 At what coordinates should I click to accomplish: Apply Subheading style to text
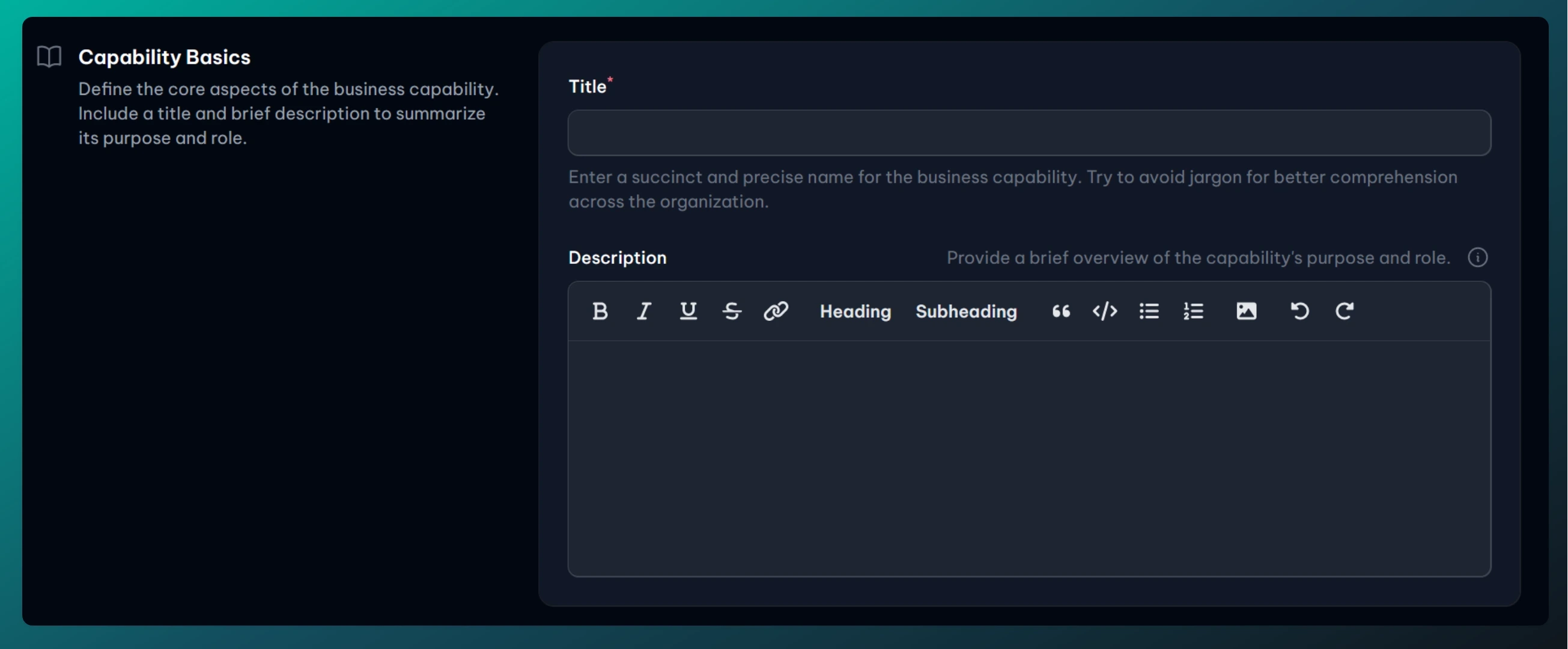pyautogui.click(x=966, y=311)
